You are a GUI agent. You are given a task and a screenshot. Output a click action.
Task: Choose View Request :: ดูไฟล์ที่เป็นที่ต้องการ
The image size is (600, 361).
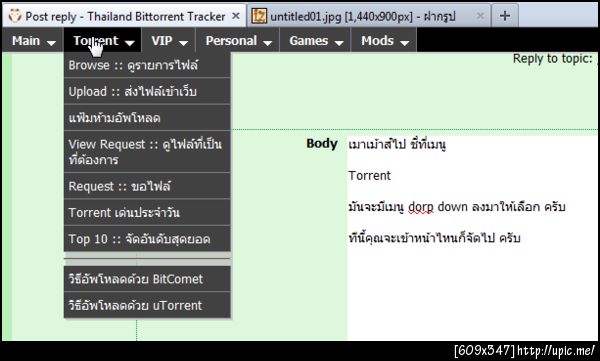(x=147, y=152)
